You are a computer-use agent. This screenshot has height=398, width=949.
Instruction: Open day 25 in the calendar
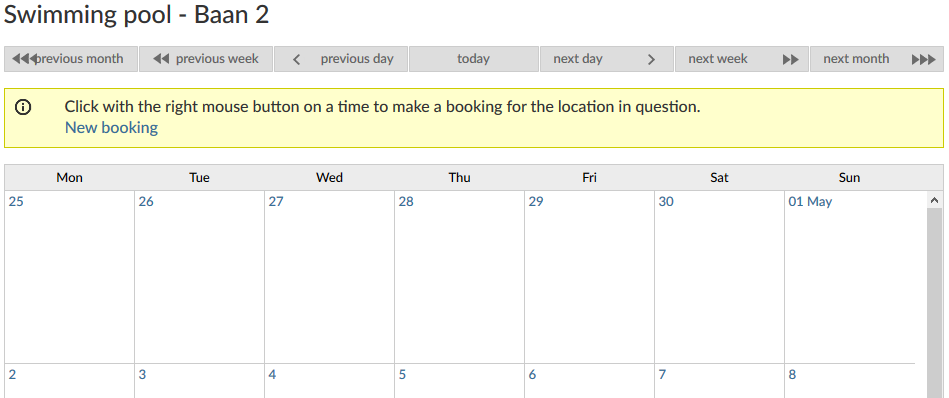point(16,201)
